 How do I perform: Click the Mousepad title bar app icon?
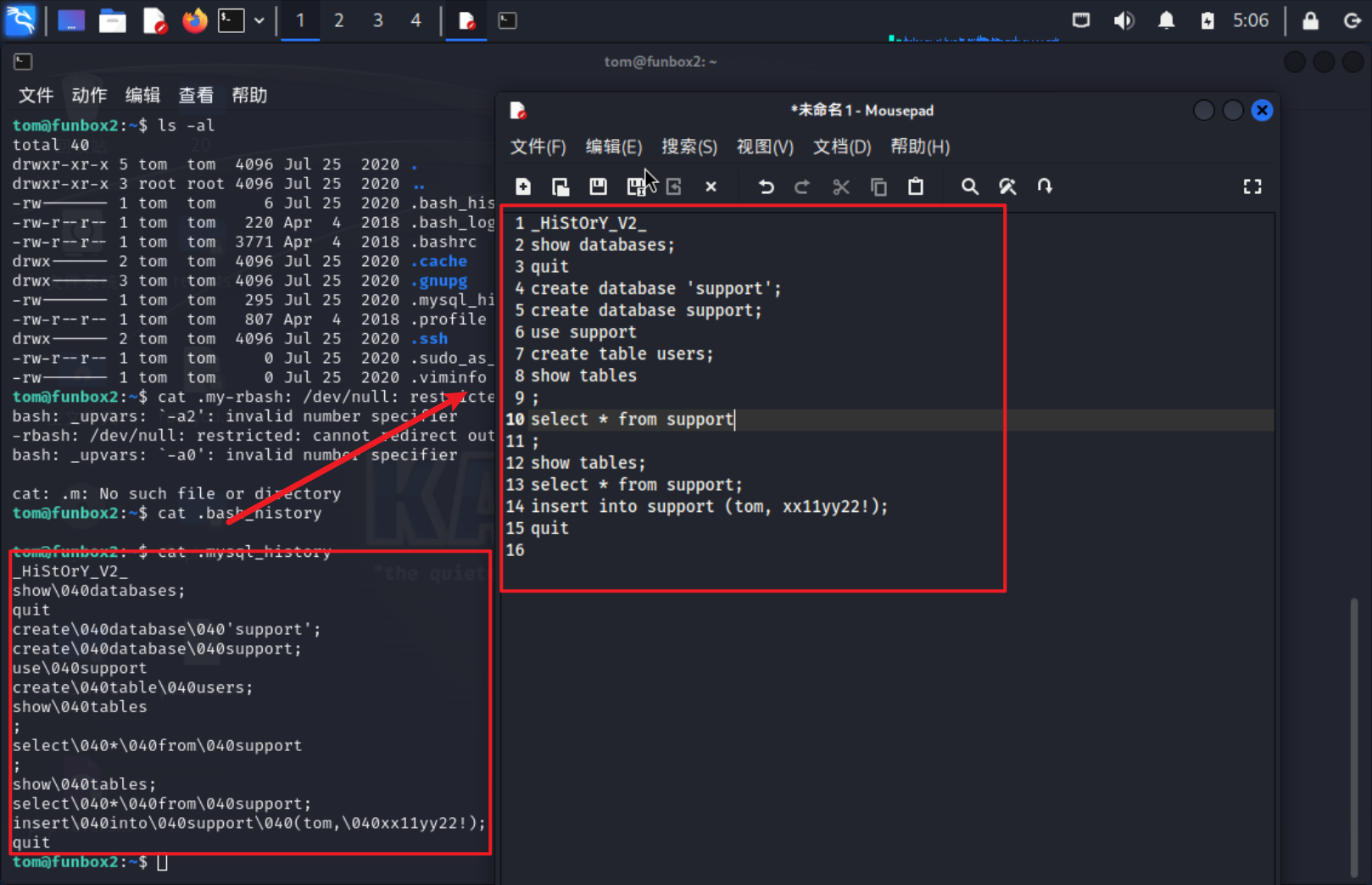(x=518, y=110)
